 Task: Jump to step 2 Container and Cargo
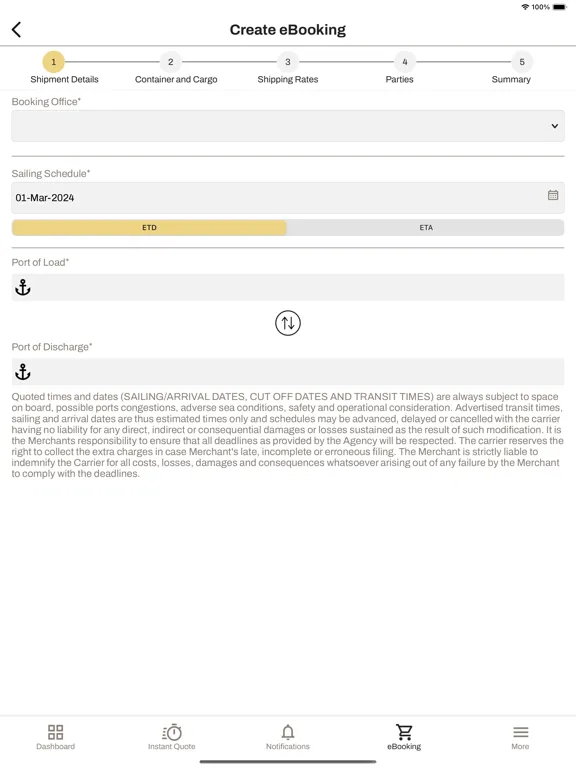(176, 69)
